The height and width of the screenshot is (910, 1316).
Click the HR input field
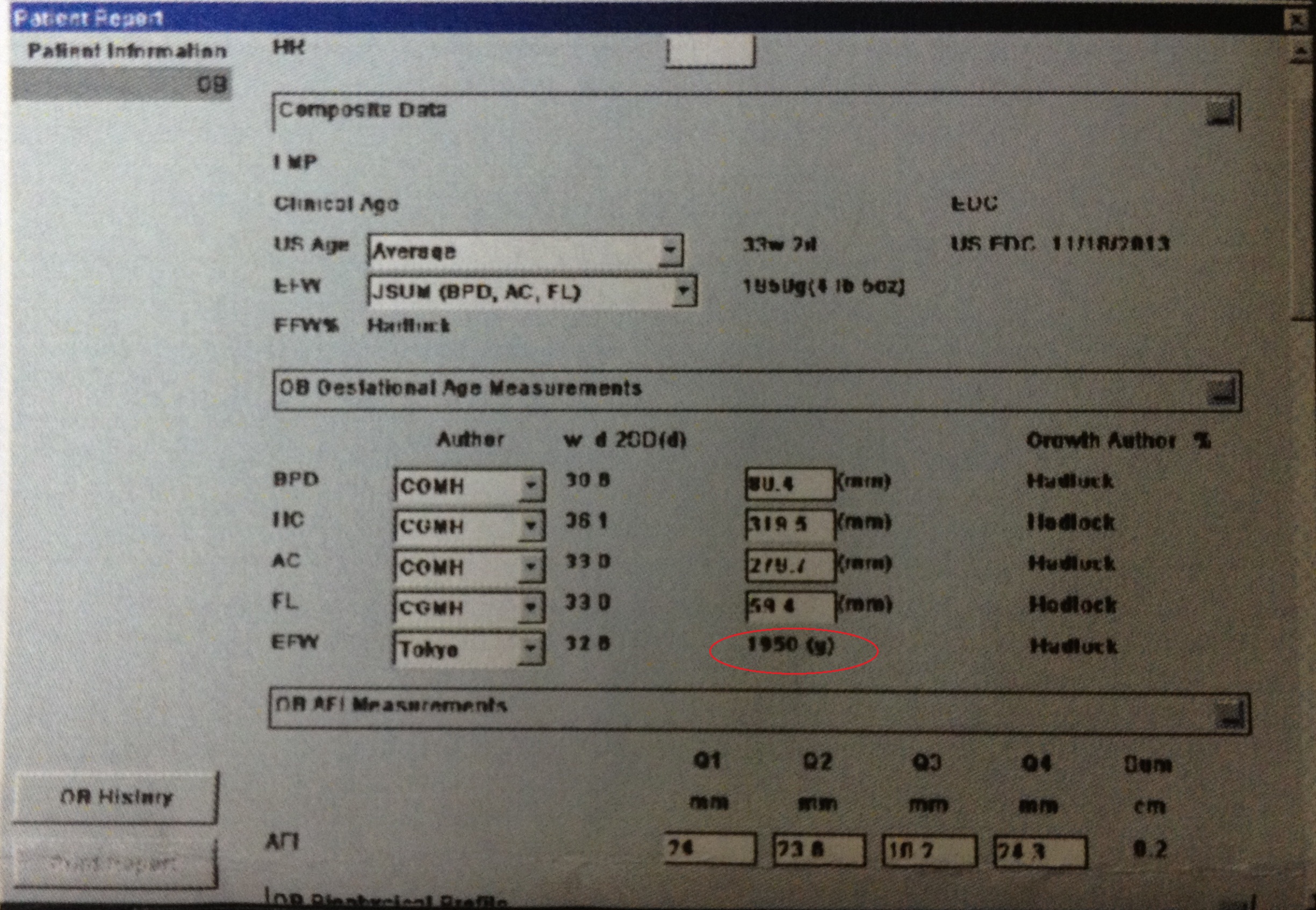[710, 52]
